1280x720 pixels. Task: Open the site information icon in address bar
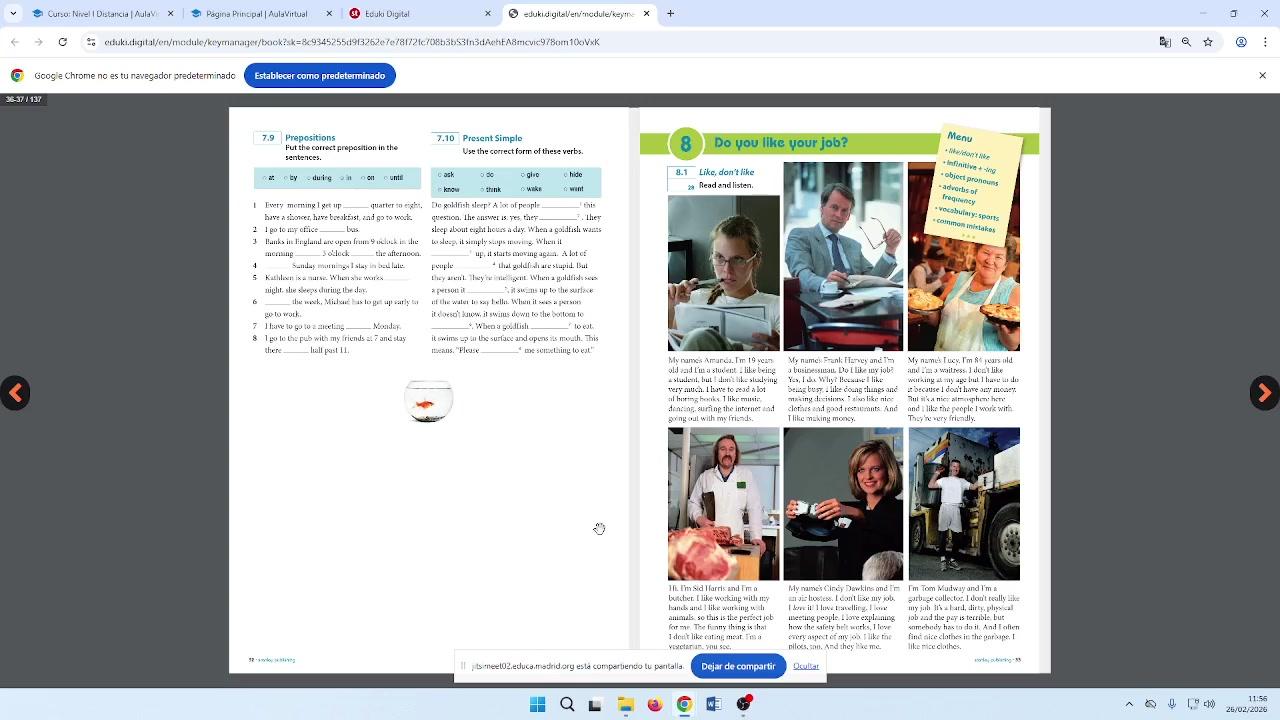(x=91, y=42)
